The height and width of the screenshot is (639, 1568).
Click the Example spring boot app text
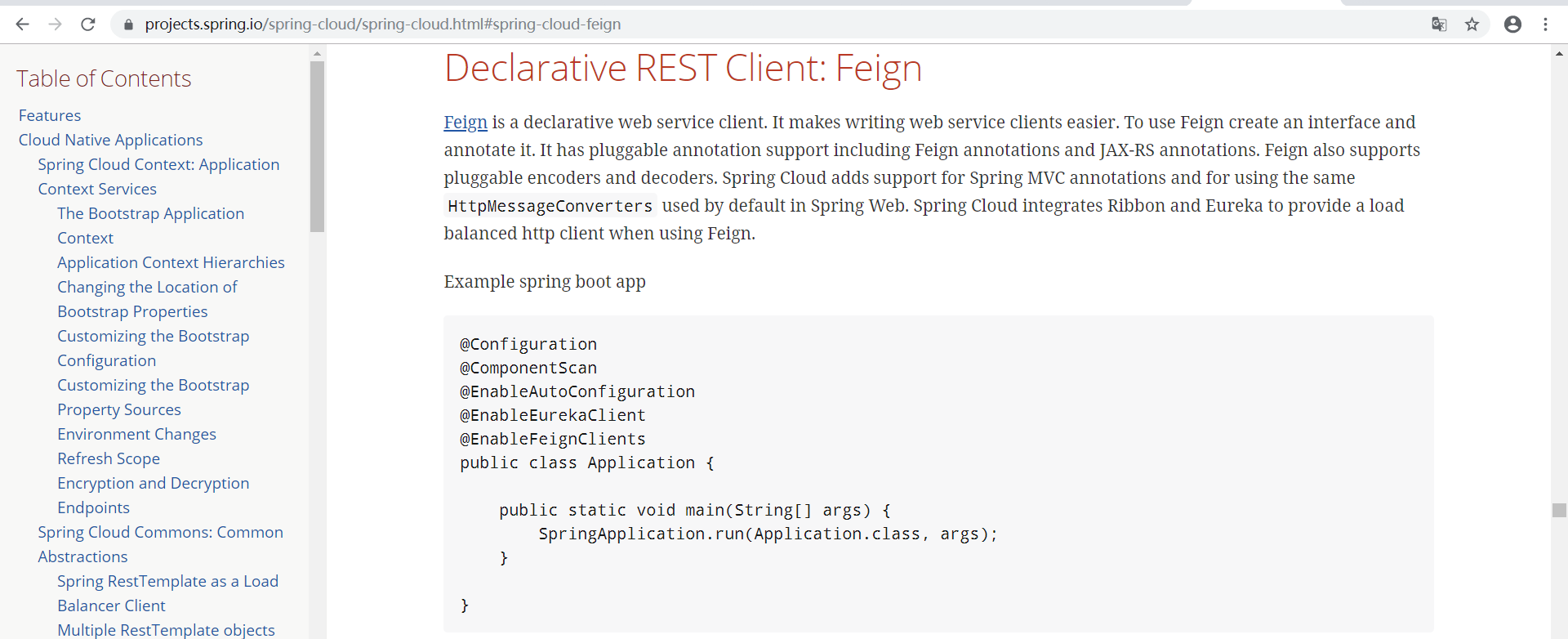pos(545,282)
